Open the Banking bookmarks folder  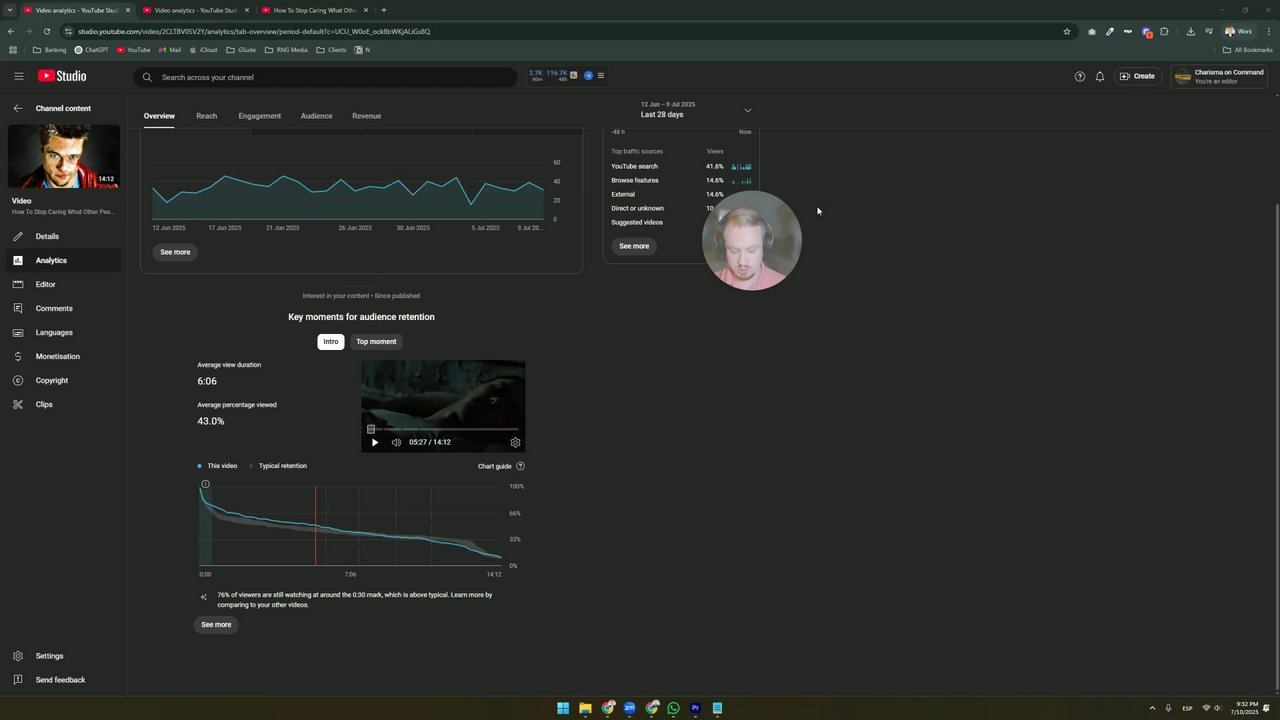point(50,50)
